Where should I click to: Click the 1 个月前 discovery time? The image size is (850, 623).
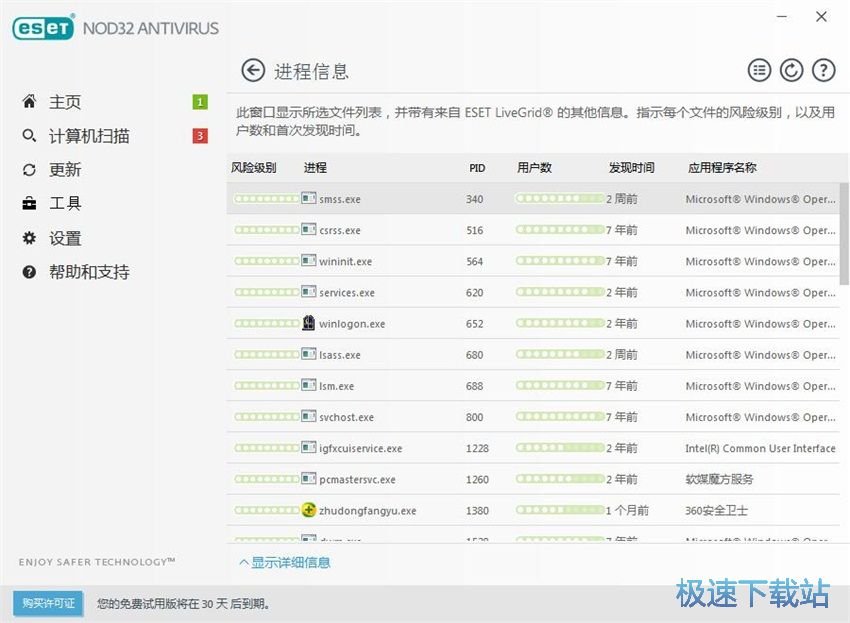(627, 510)
